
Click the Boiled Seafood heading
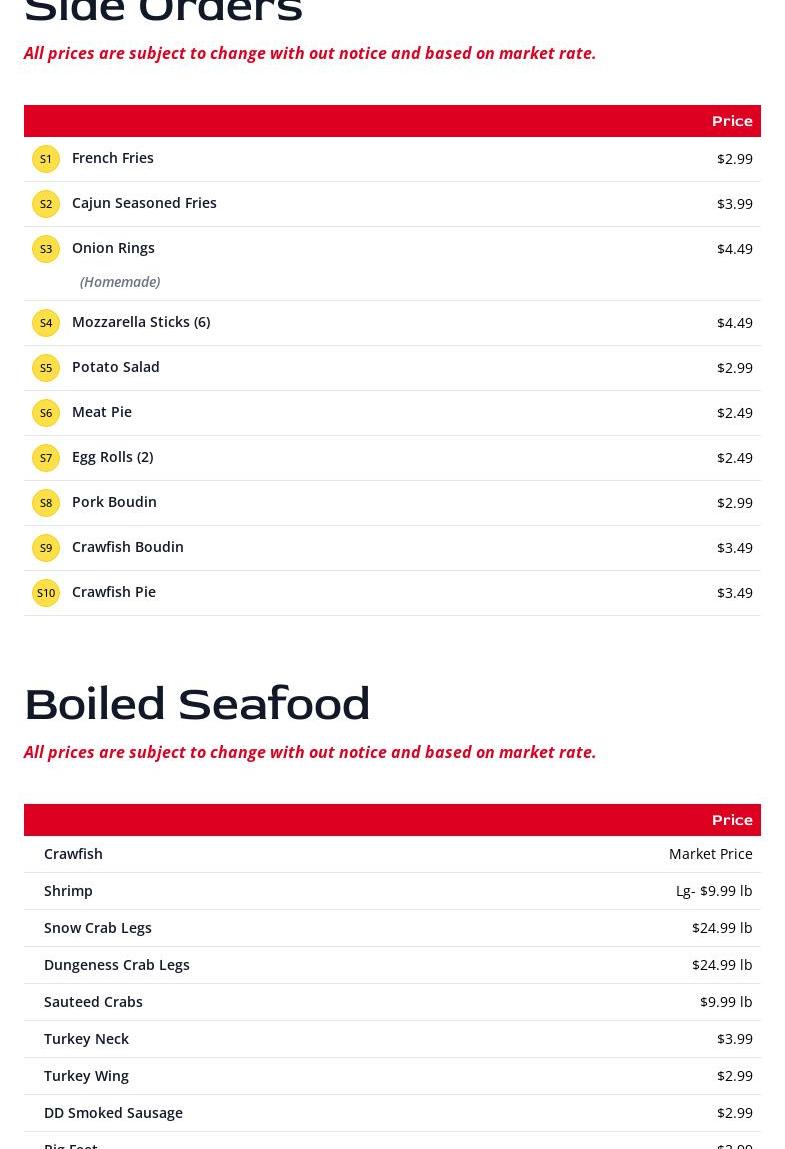(197, 704)
